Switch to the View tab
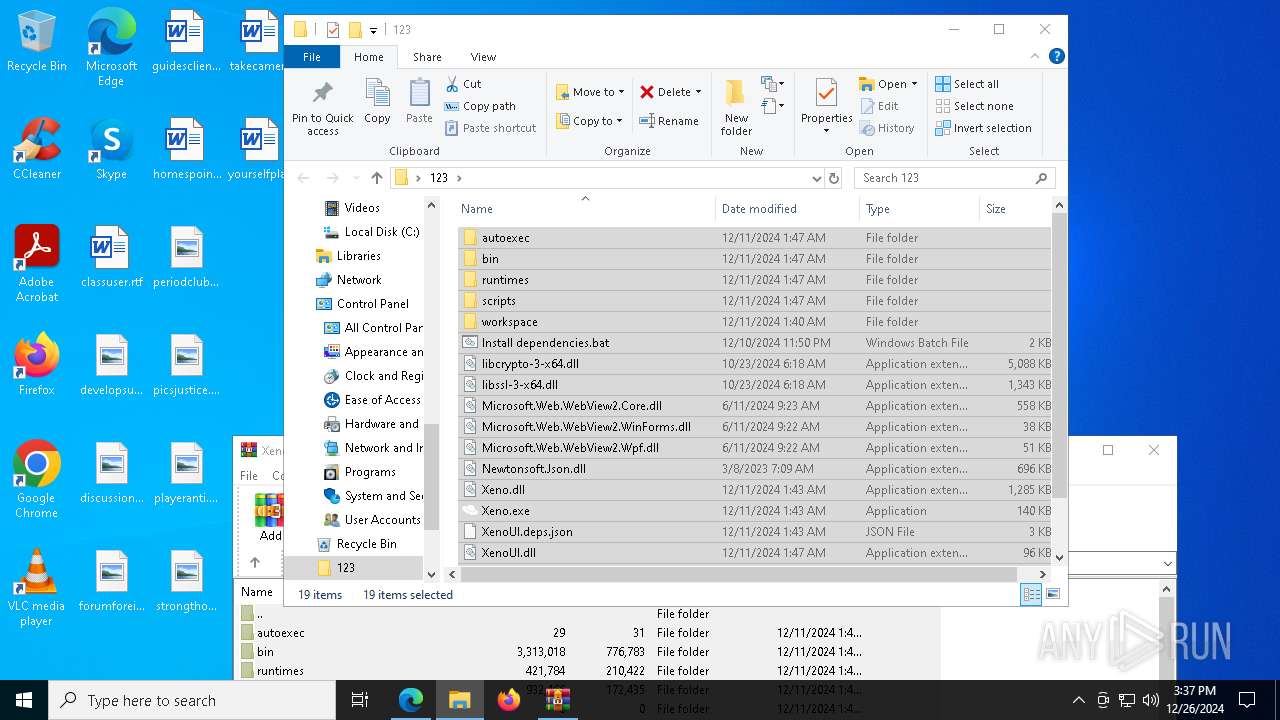This screenshot has height=720, width=1280. (483, 57)
